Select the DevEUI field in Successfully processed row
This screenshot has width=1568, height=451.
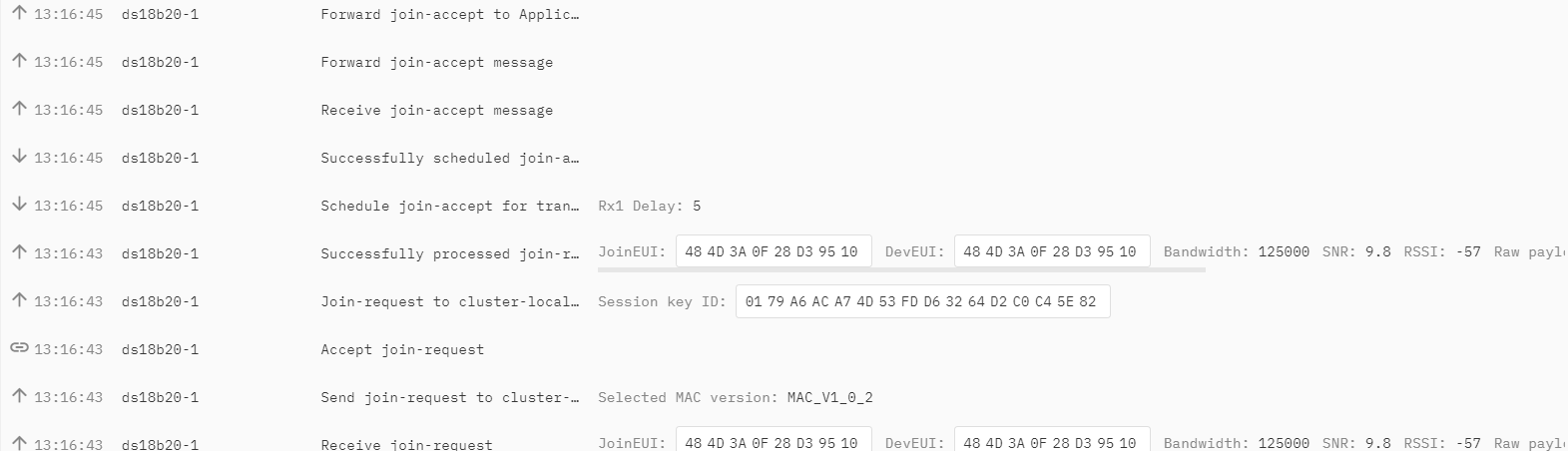pos(1052,251)
